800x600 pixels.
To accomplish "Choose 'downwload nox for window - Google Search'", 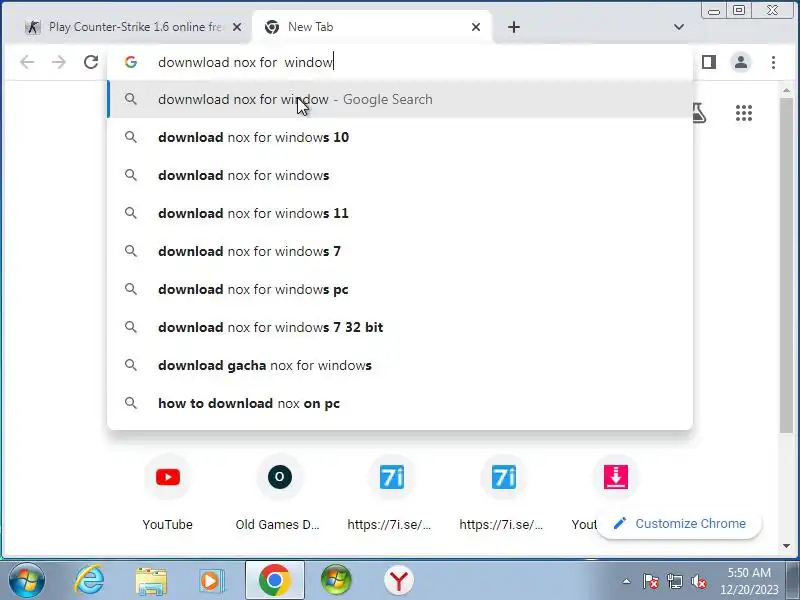I will click(x=400, y=99).
